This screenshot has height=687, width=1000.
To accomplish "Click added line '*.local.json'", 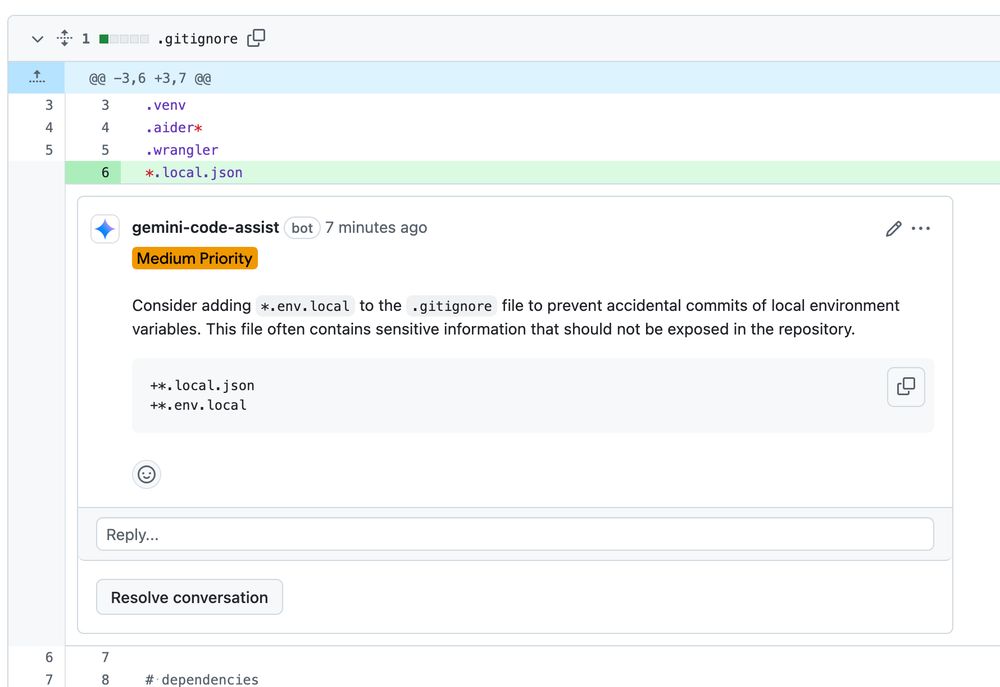I will tap(194, 173).
